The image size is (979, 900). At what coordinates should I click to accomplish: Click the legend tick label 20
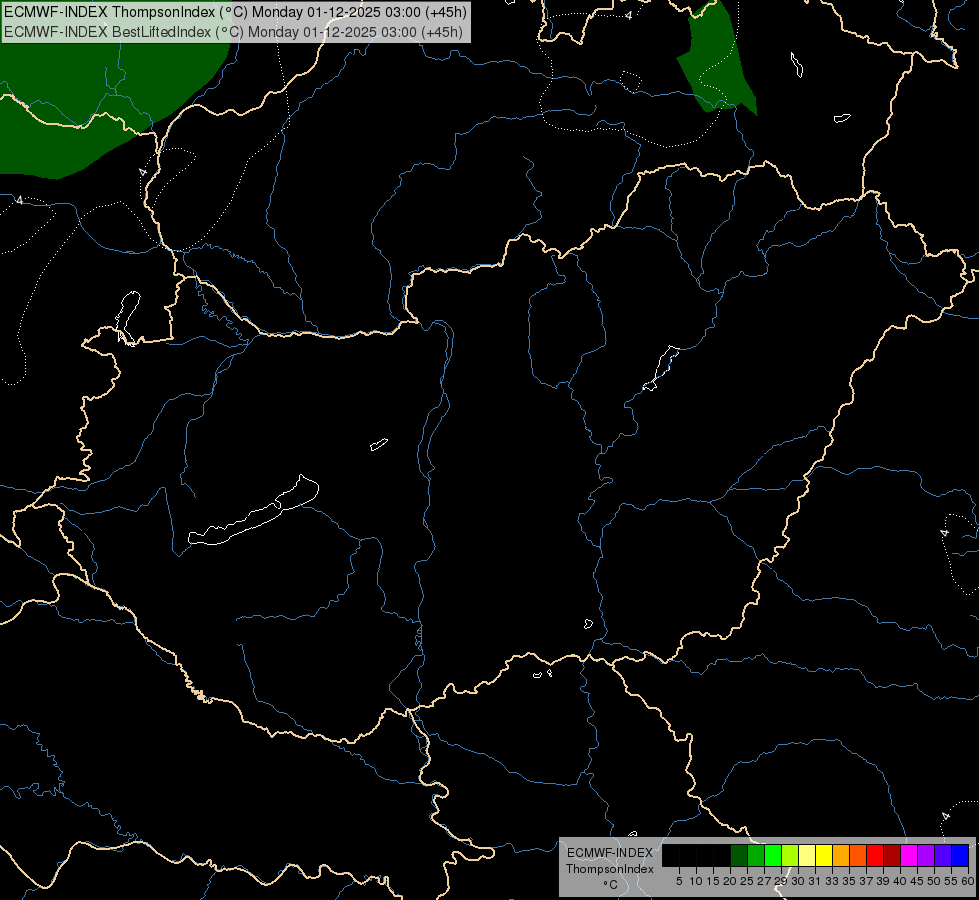point(730,881)
